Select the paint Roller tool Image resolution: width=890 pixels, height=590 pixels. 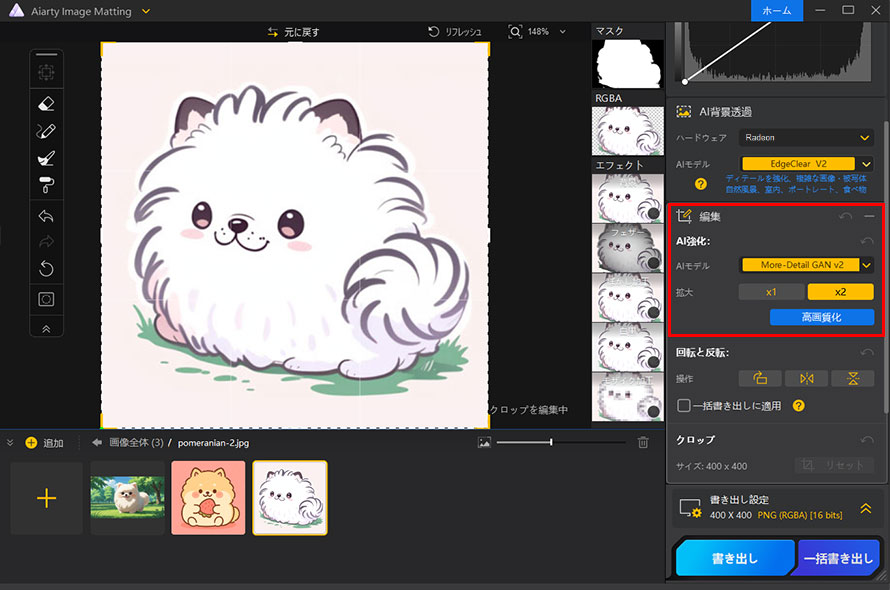coord(46,185)
